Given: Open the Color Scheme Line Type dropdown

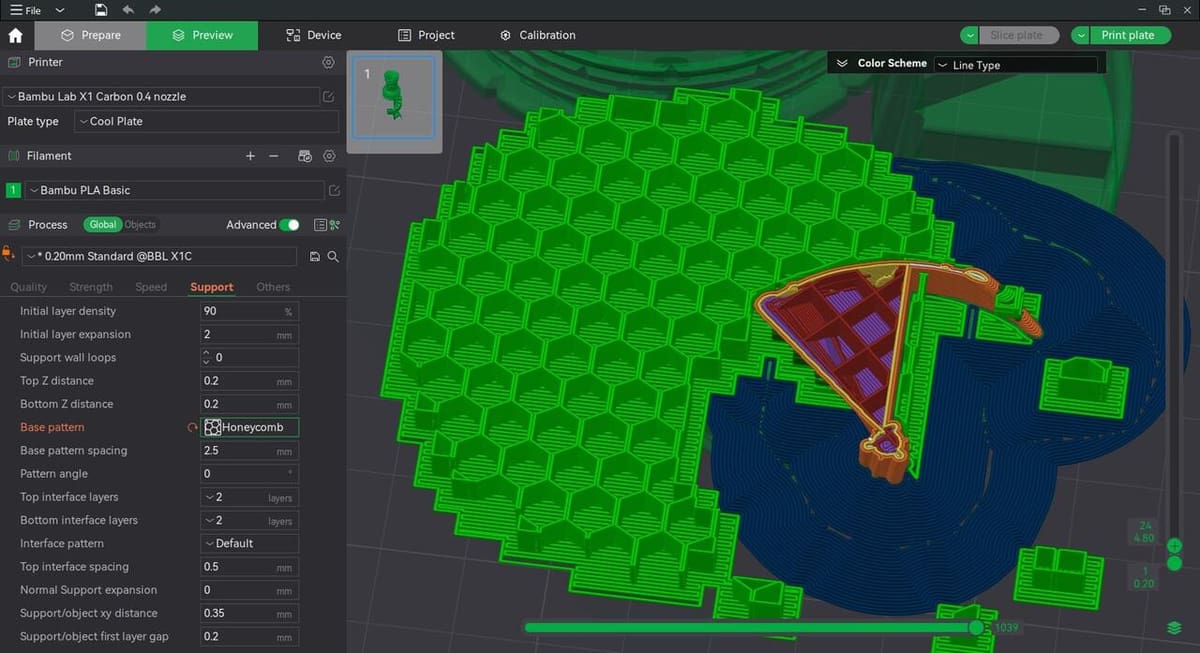Looking at the screenshot, I should (x=1015, y=65).
